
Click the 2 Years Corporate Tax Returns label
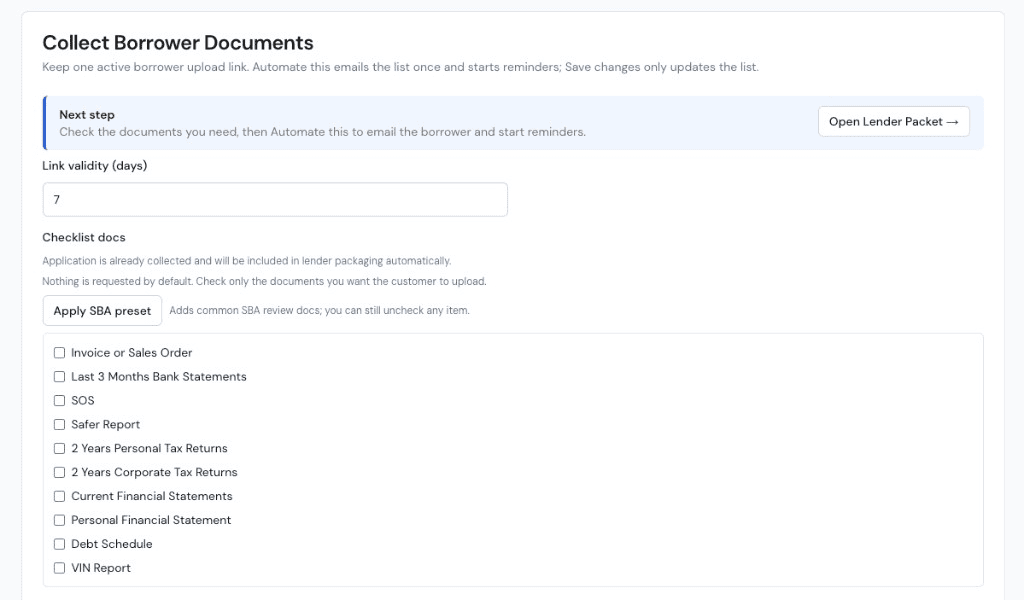154,472
